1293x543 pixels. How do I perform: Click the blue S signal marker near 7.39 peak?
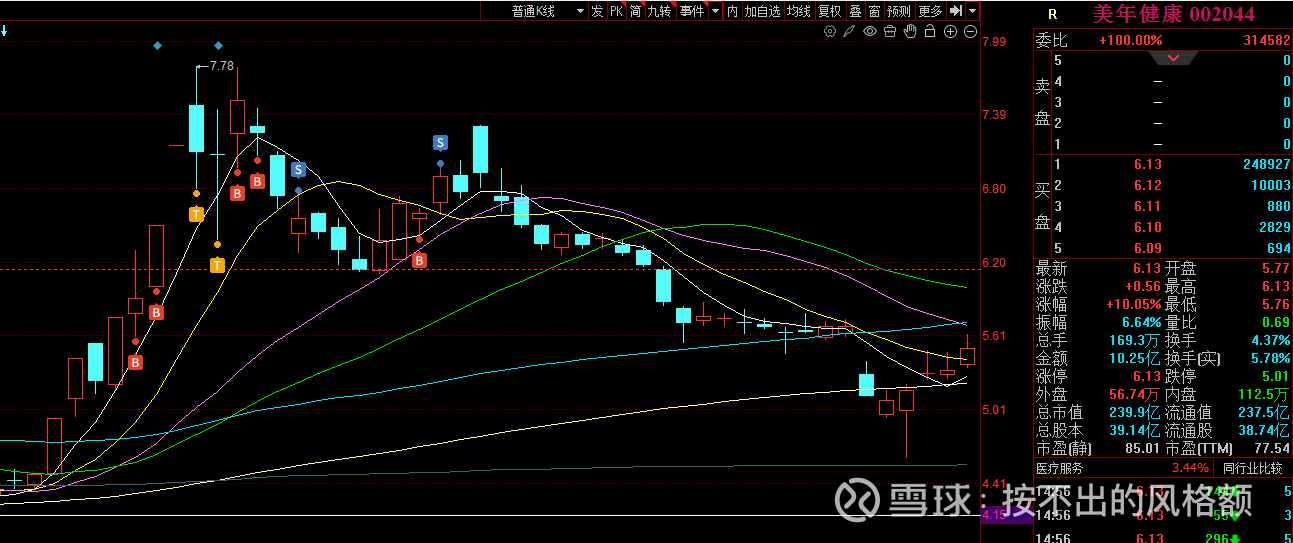[x=440, y=142]
